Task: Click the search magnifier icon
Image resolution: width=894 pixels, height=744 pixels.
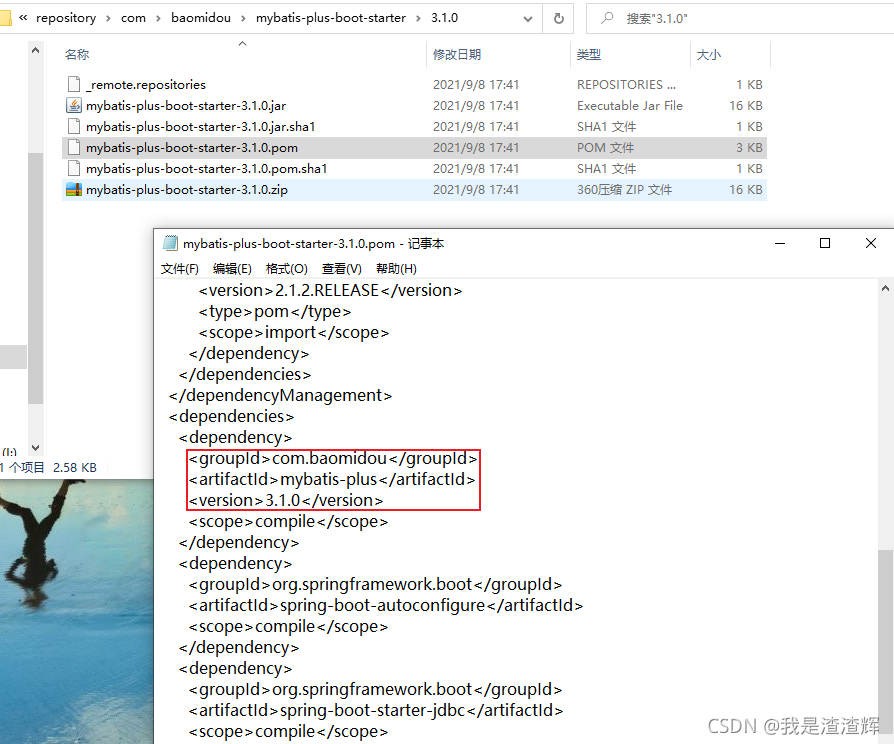Action: click(607, 18)
